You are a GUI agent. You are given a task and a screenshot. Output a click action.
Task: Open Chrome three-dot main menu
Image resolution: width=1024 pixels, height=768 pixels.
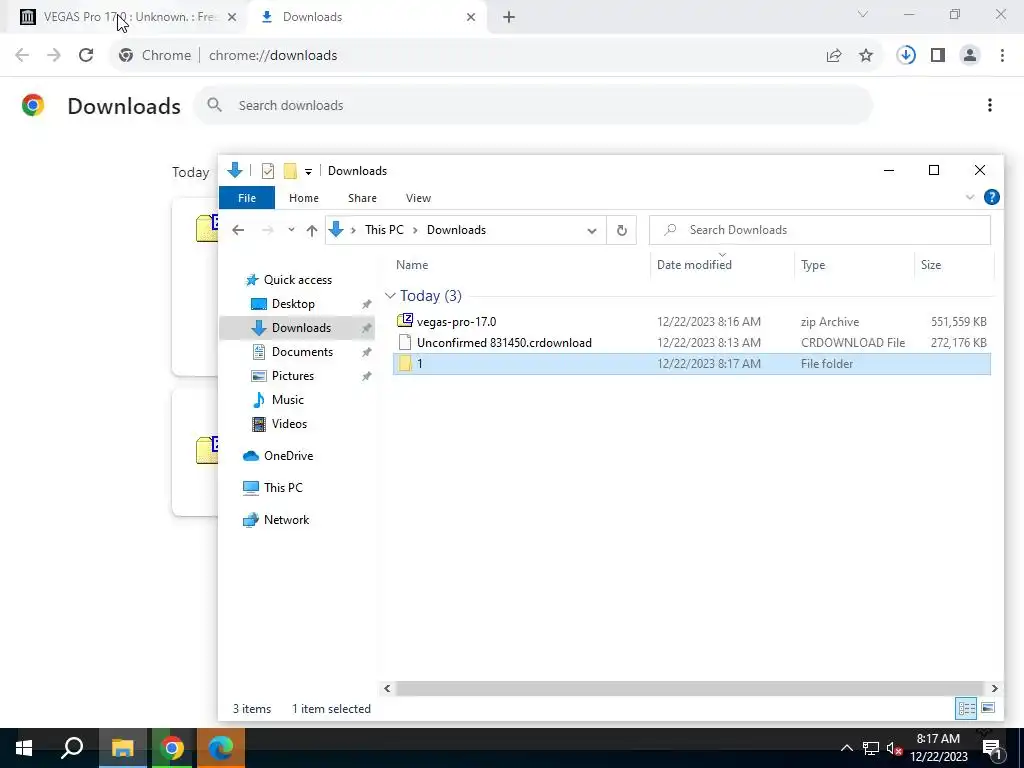tap(1002, 56)
